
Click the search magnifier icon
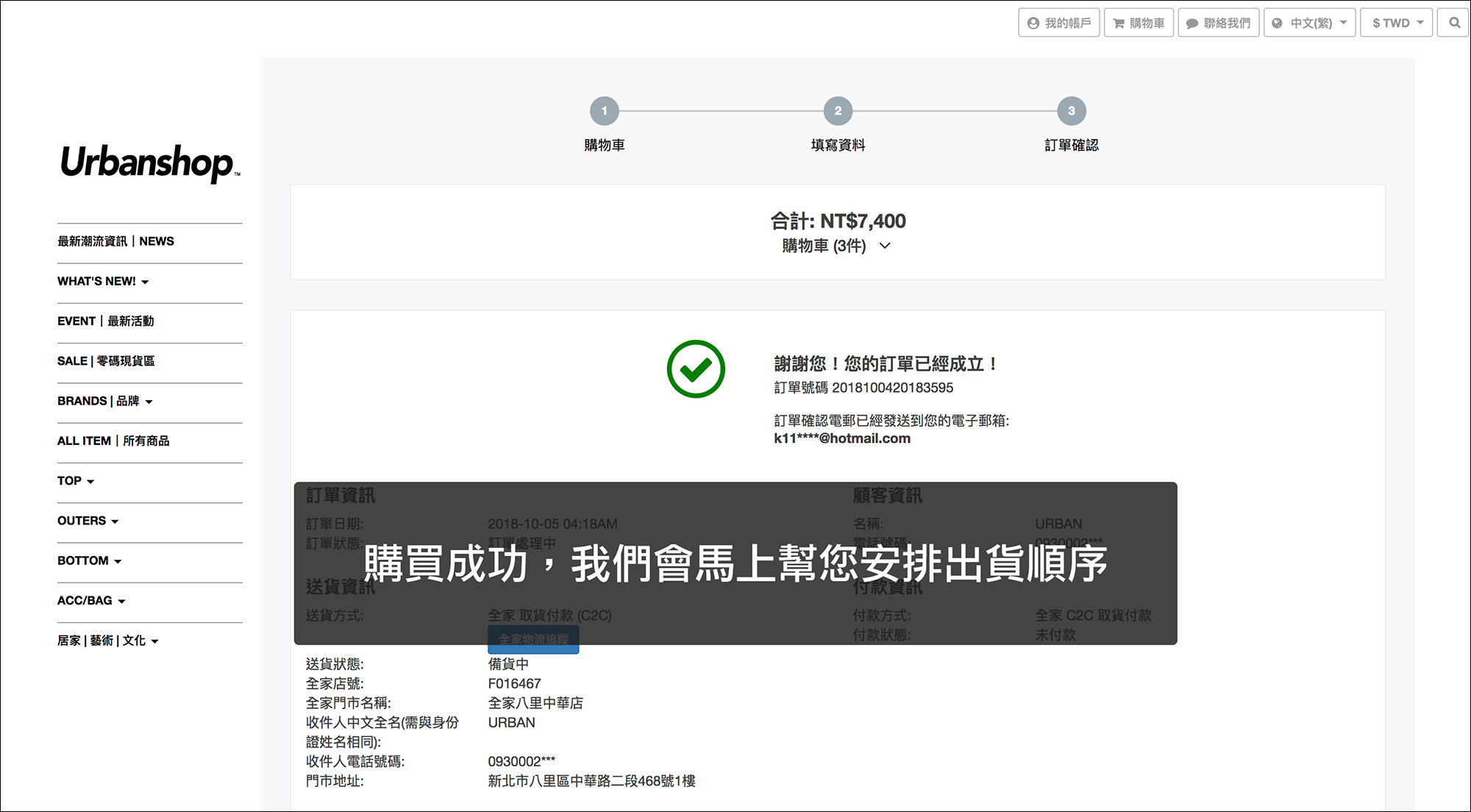click(x=1454, y=23)
